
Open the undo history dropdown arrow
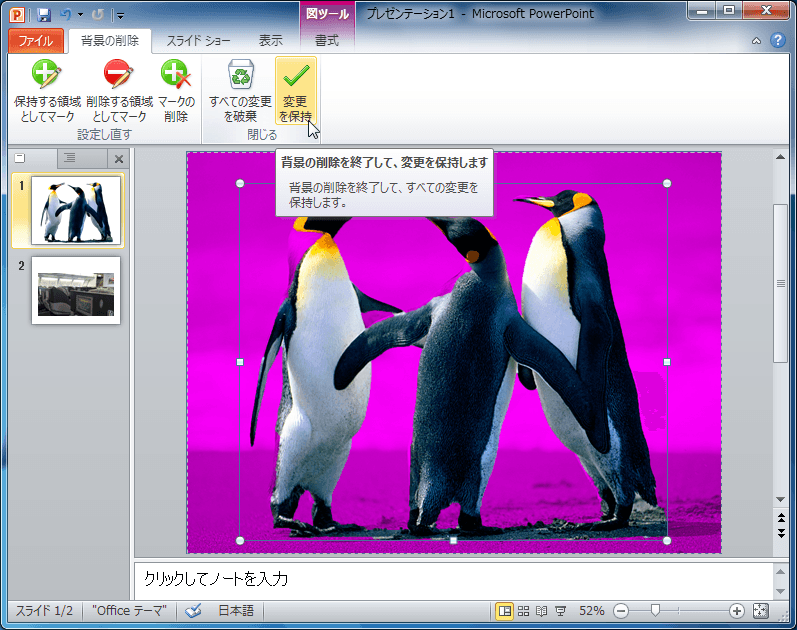80,15
